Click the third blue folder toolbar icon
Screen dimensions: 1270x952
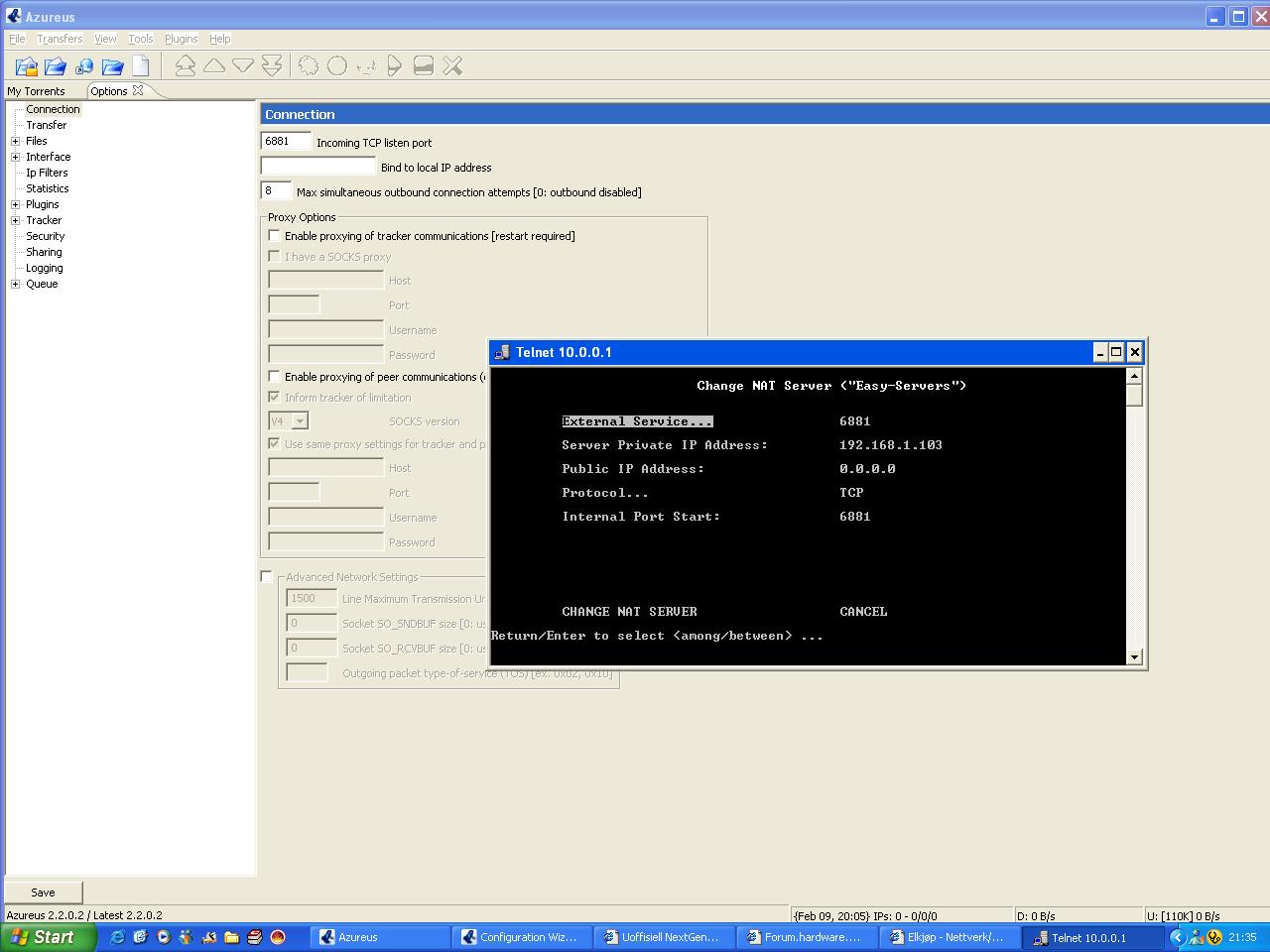113,66
